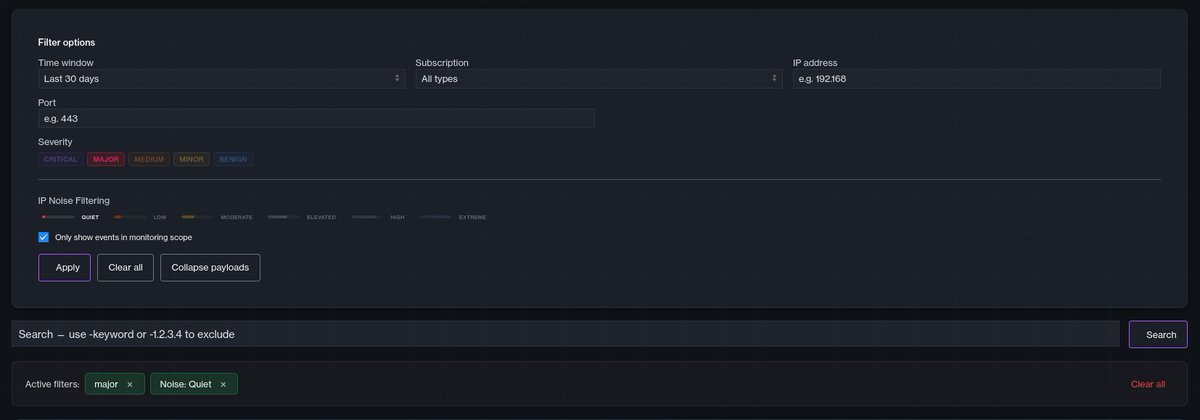Click the Severity label

click(x=55, y=142)
